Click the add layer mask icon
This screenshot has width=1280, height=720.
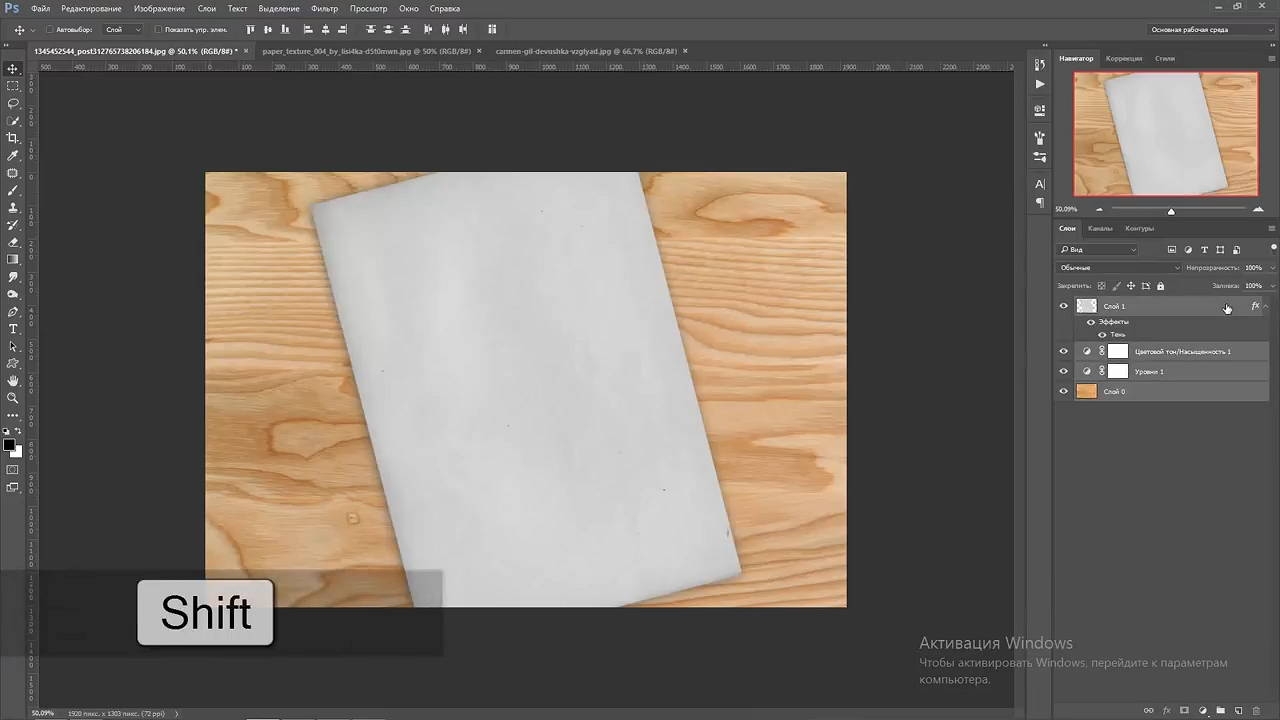click(x=1184, y=711)
